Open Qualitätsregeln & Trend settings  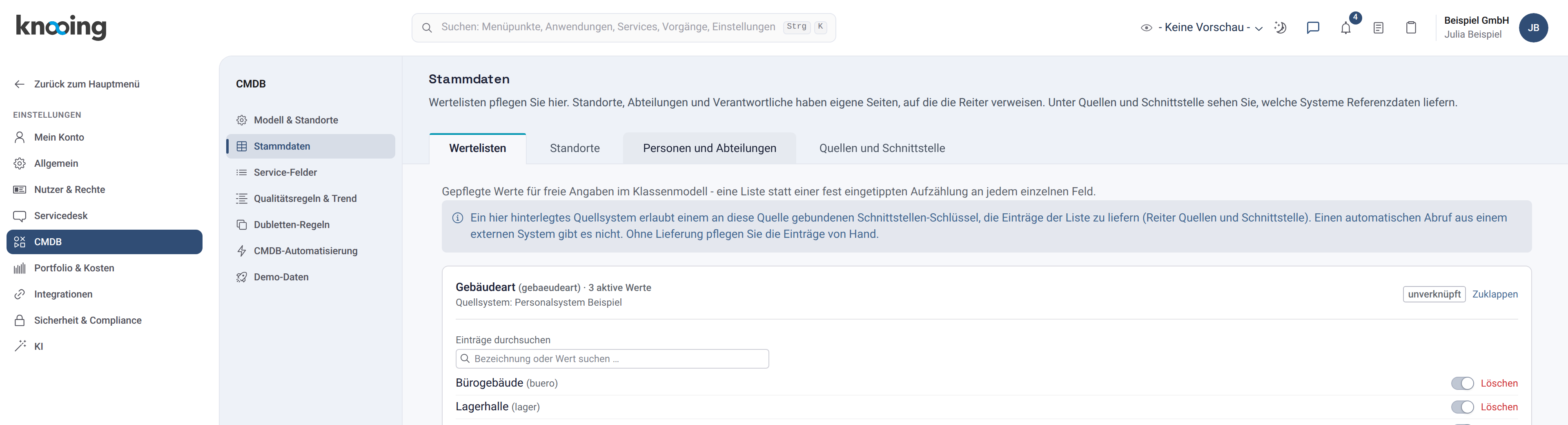click(x=311, y=199)
